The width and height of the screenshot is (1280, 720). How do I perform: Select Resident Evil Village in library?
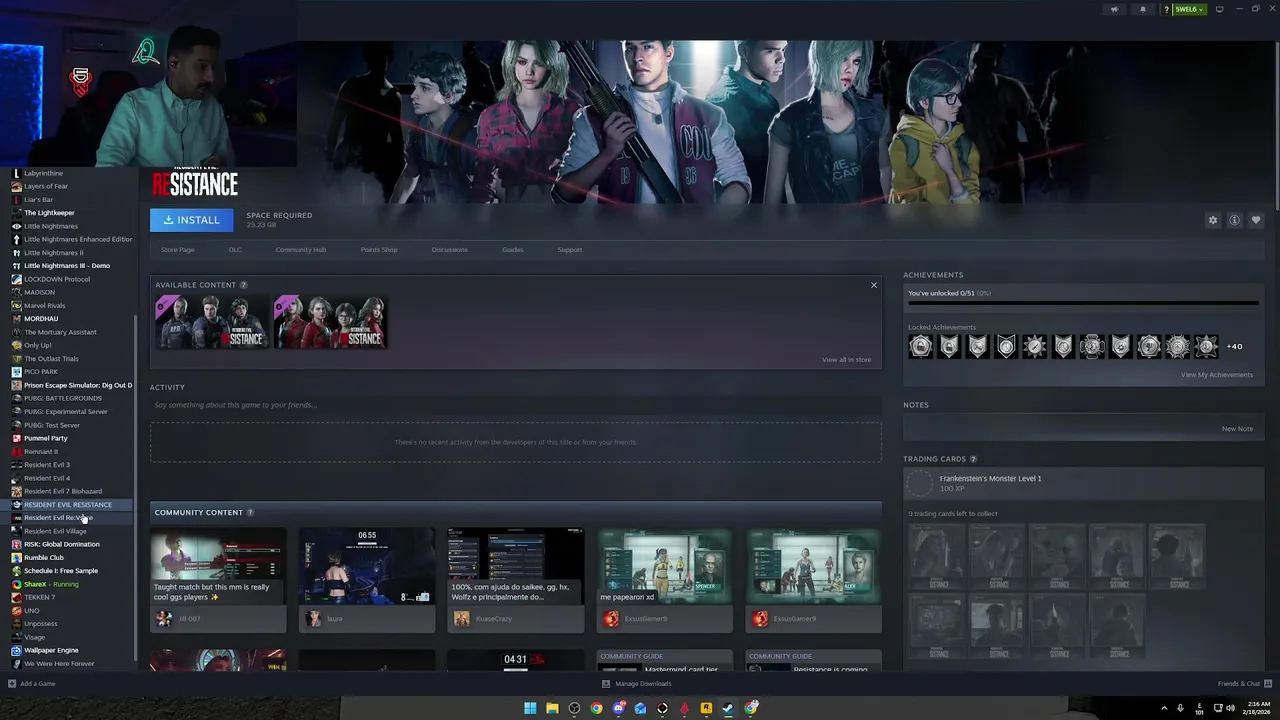(55, 531)
